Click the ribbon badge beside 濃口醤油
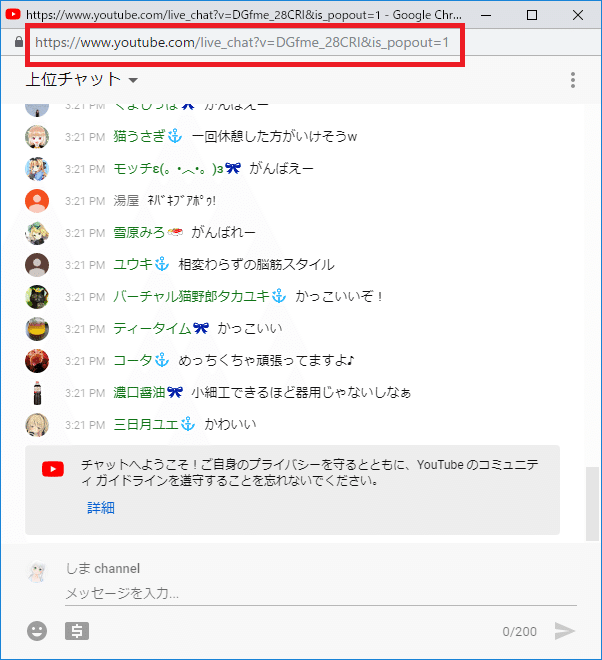602x660 pixels. click(175, 392)
